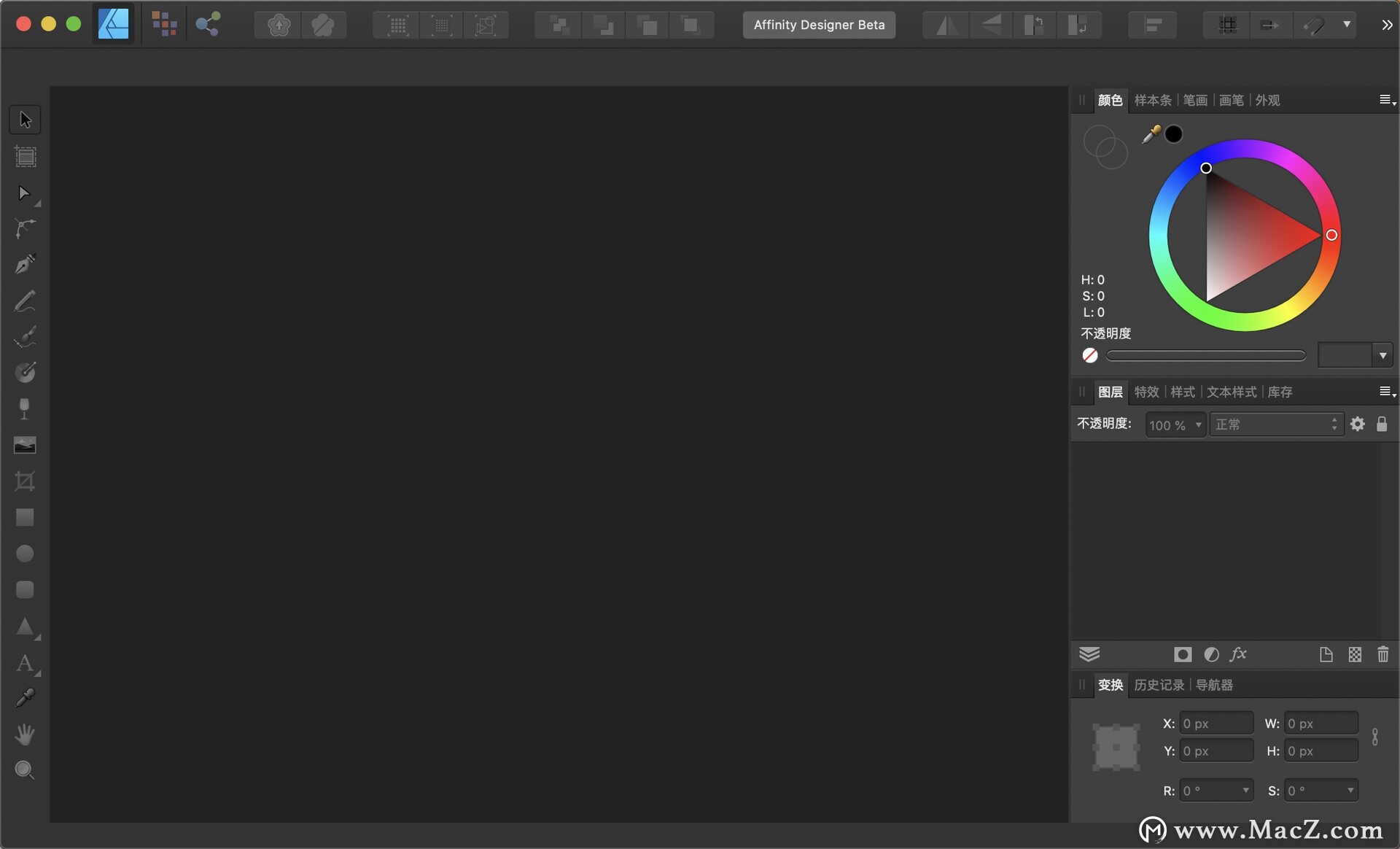Click the black color swatch beside eyedropper
Image resolution: width=1400 pixels, height=849 pixels.
[x=1174, y=134]
